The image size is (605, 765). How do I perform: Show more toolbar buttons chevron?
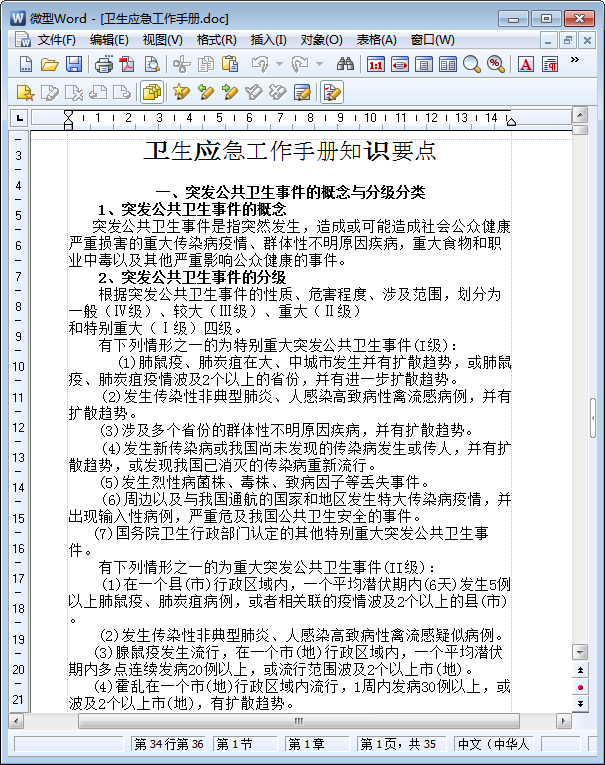[575, 60]
